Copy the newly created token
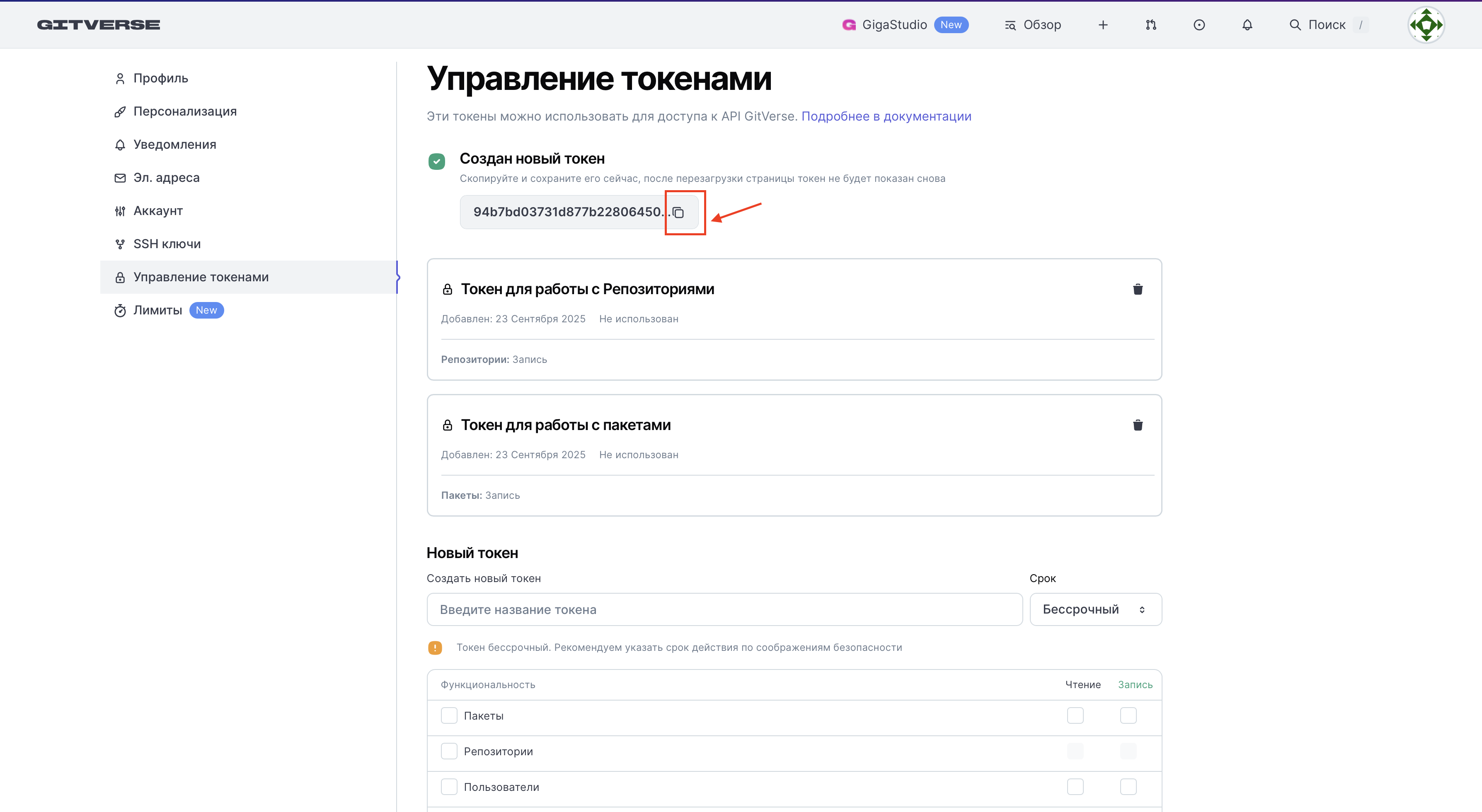The image size is (1482, 812). pyautogui.click(x=678, y=213)
